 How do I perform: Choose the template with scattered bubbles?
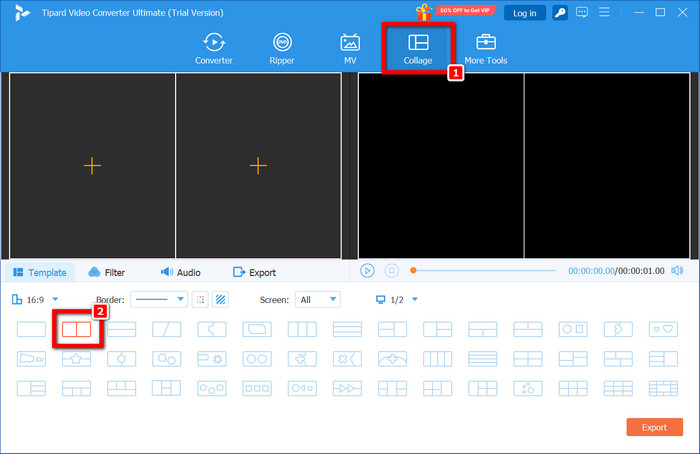(x=528, y=388)
